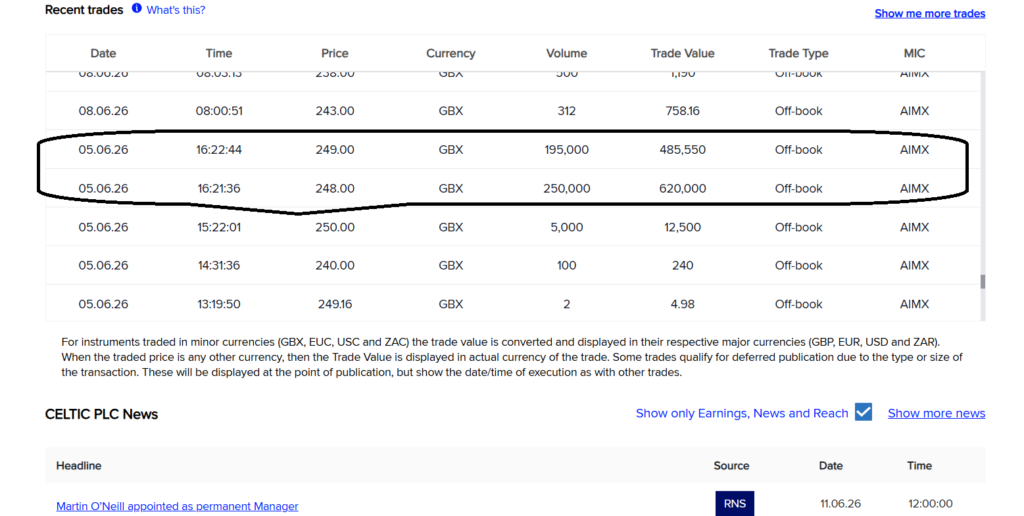1024x516 pixels.
Task: Select the 4.98 trade value cell
Action: 682,304
